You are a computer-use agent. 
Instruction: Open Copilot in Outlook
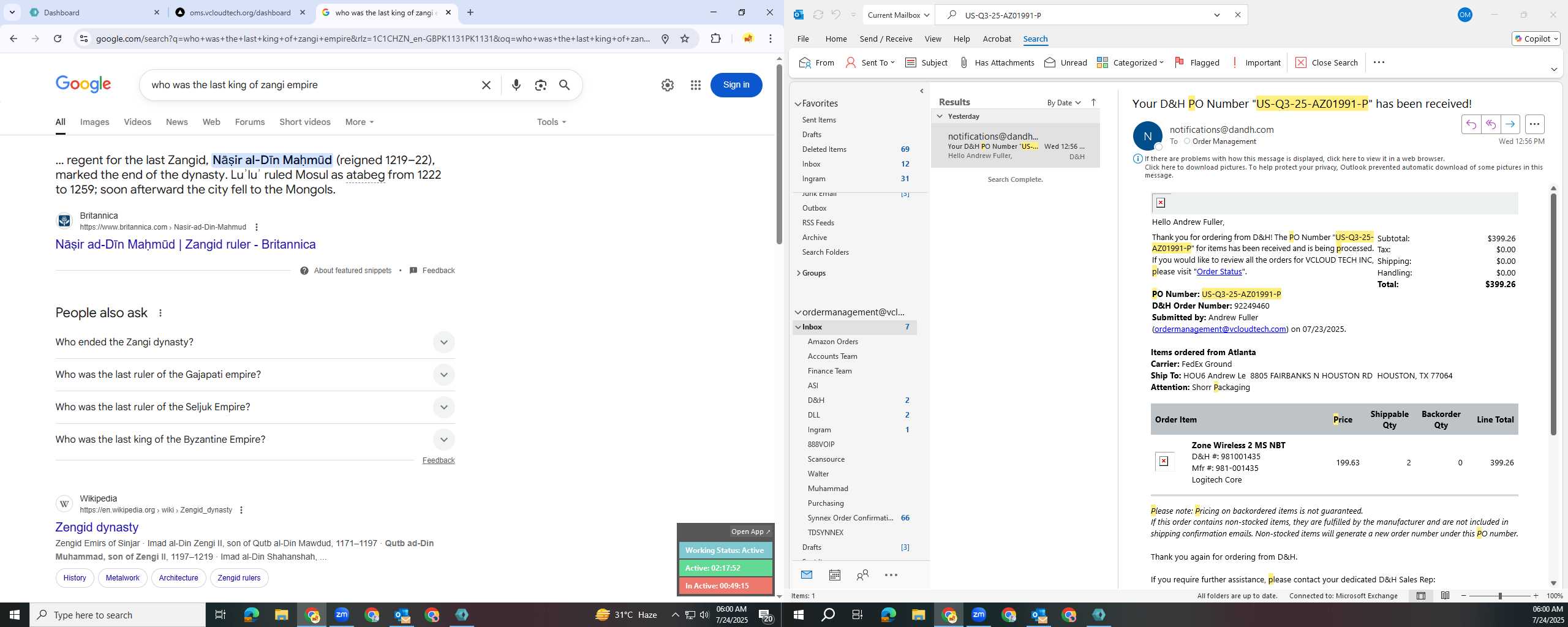click(1536, 39)
